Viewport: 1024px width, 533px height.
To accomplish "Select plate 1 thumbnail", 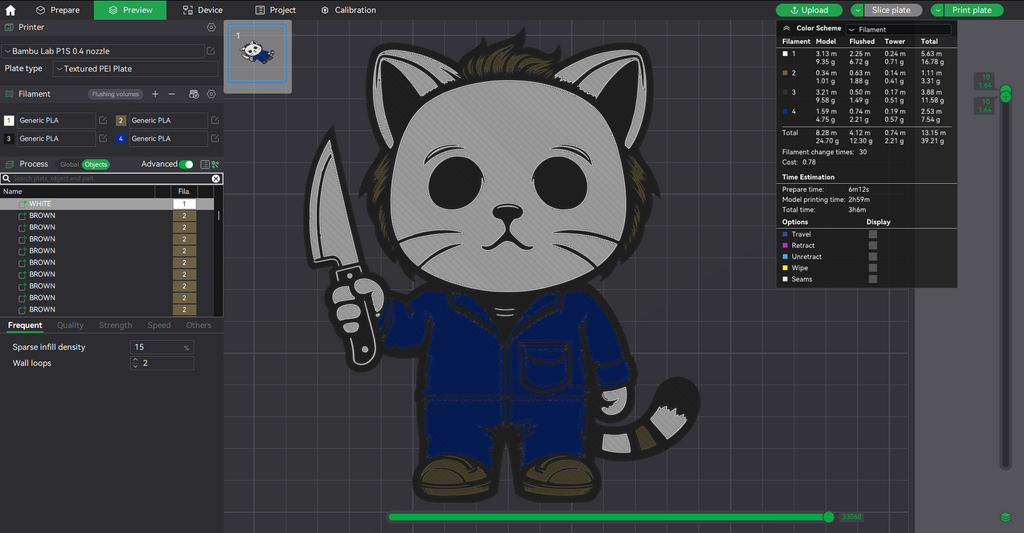I will coord(257,54).
